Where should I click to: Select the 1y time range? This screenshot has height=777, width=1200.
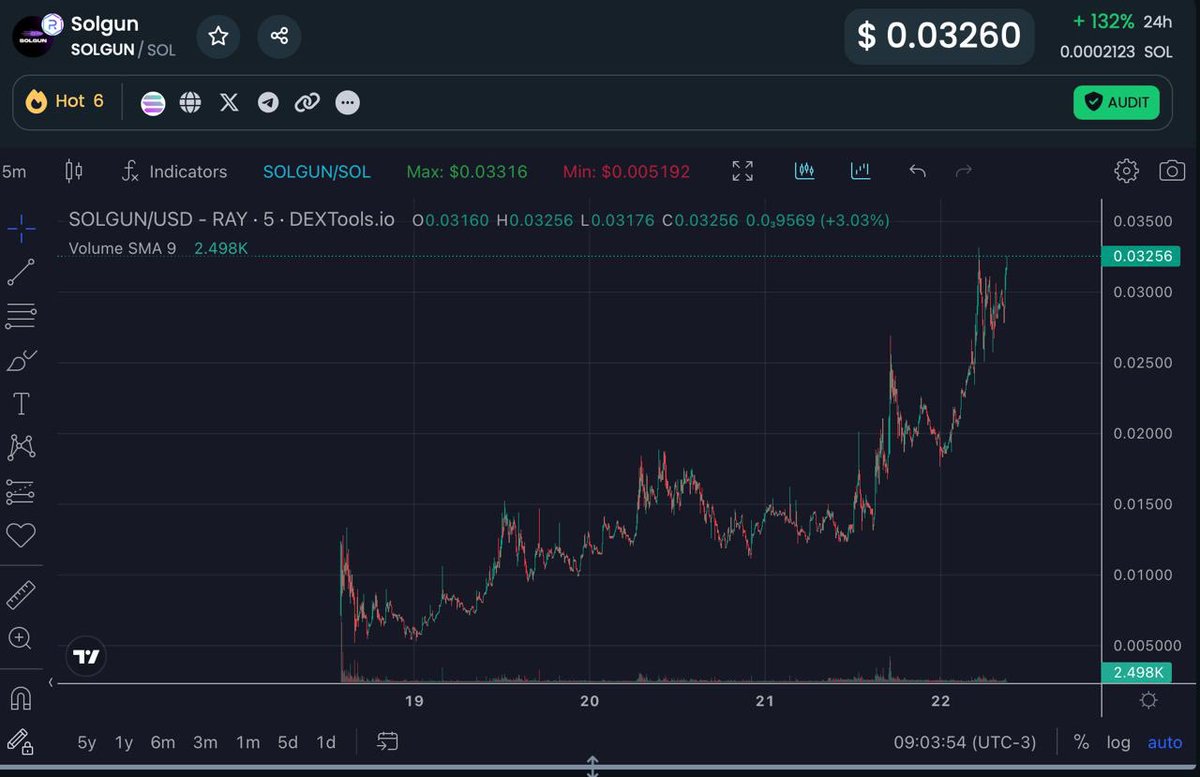[124, 743]
